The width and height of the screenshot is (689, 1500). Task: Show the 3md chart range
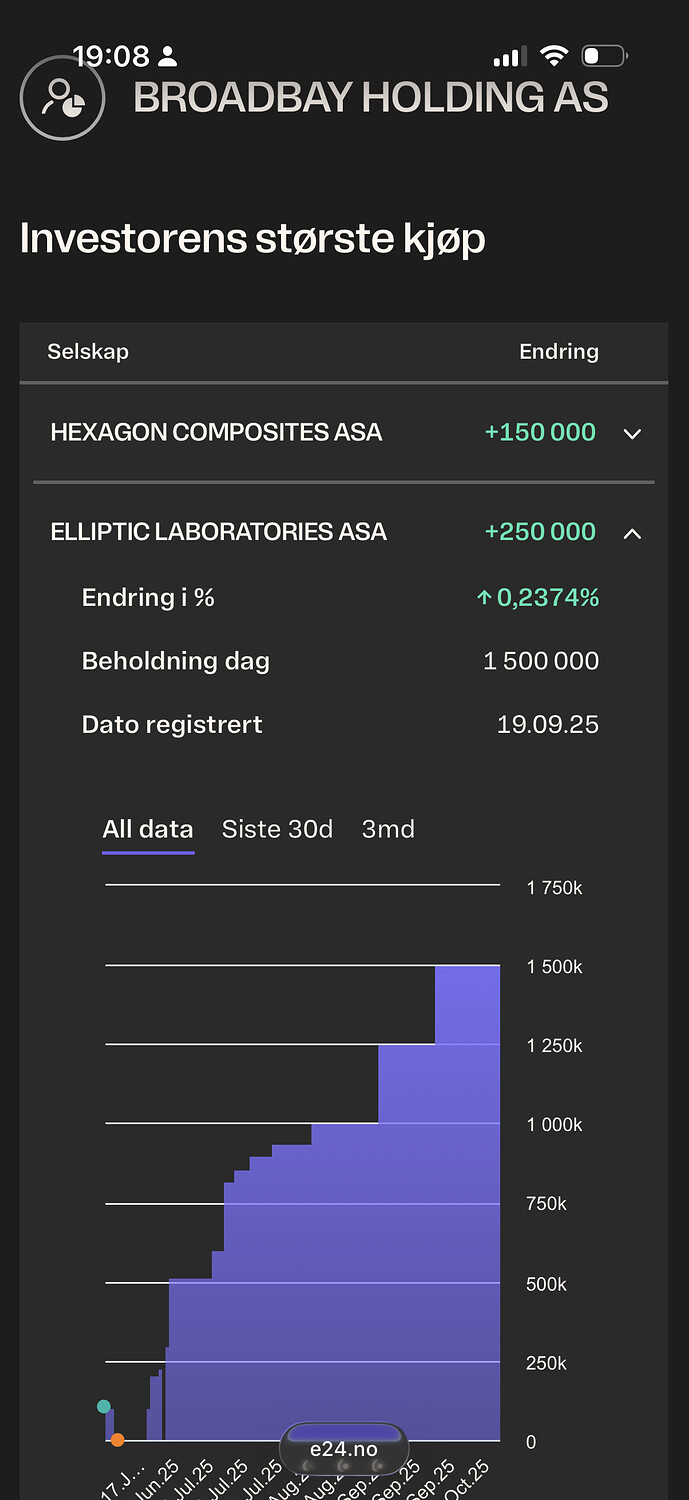(388, 829)
